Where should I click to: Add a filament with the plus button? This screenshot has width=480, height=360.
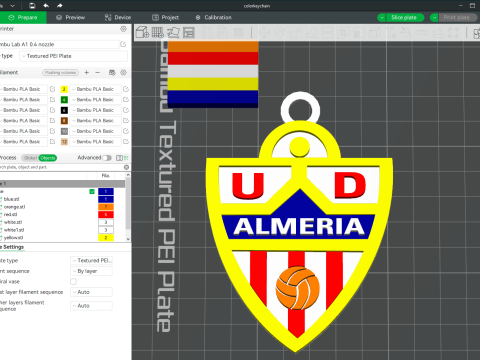coord(87,72)
